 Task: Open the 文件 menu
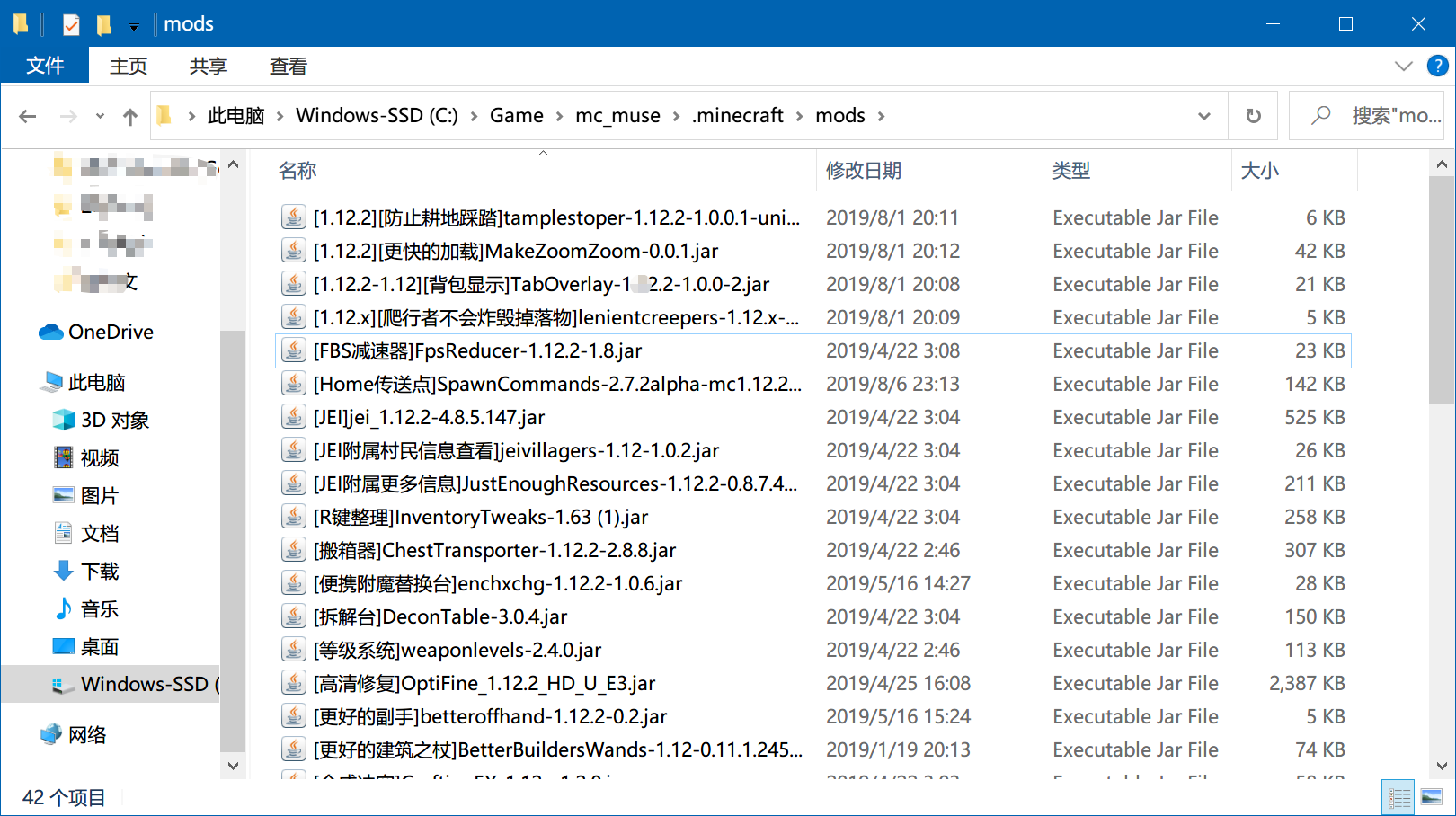click(44, 66)
